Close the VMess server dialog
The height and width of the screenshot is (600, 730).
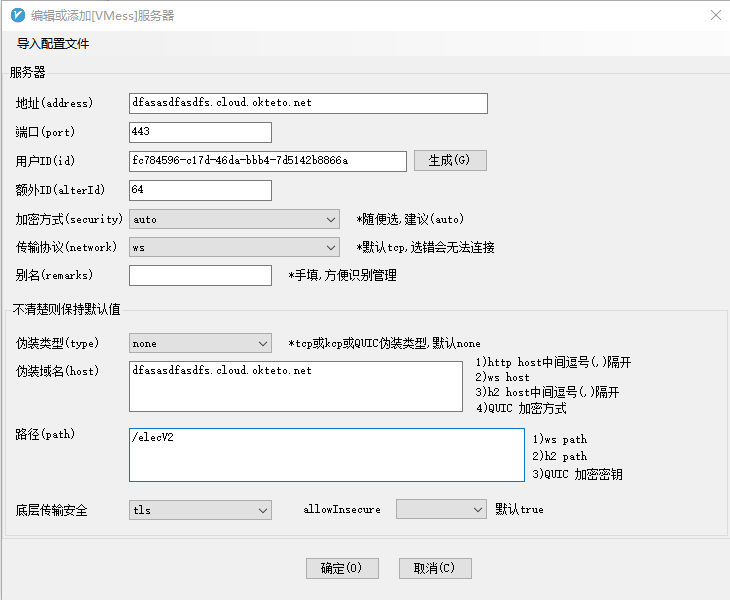click(x=714, y=15)
